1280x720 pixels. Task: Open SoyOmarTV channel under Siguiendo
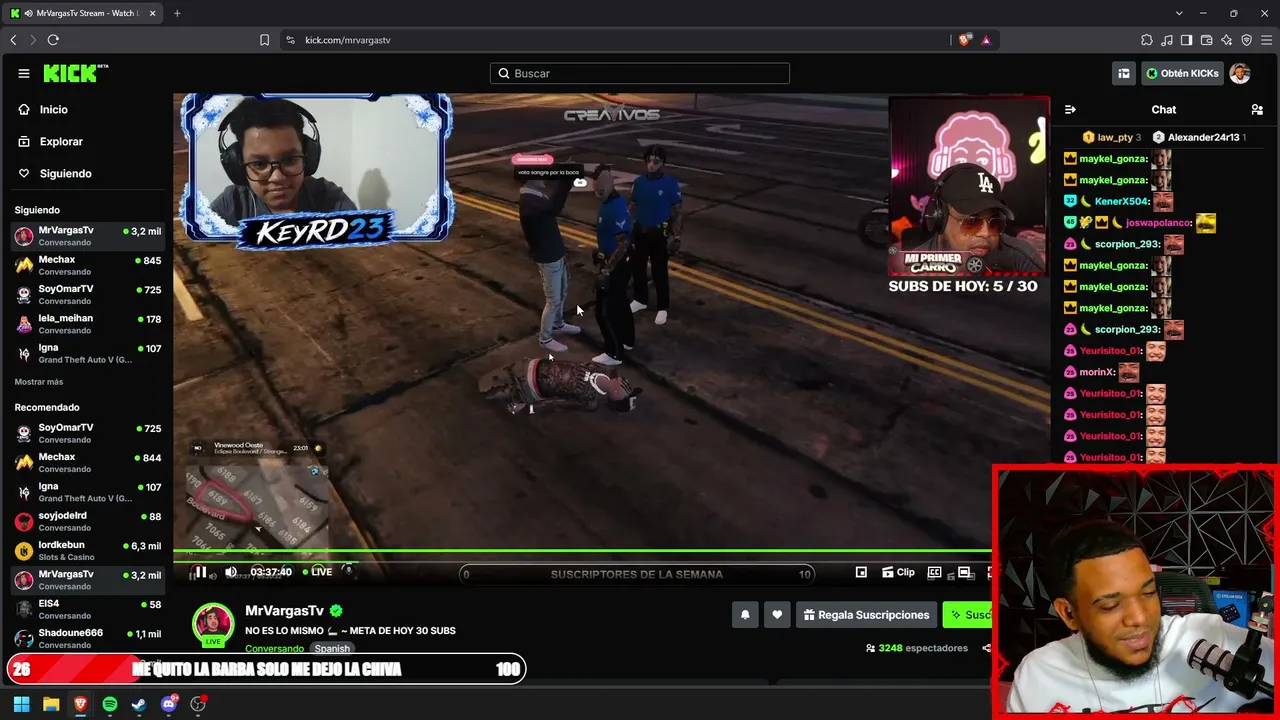(x=88, y=295)
